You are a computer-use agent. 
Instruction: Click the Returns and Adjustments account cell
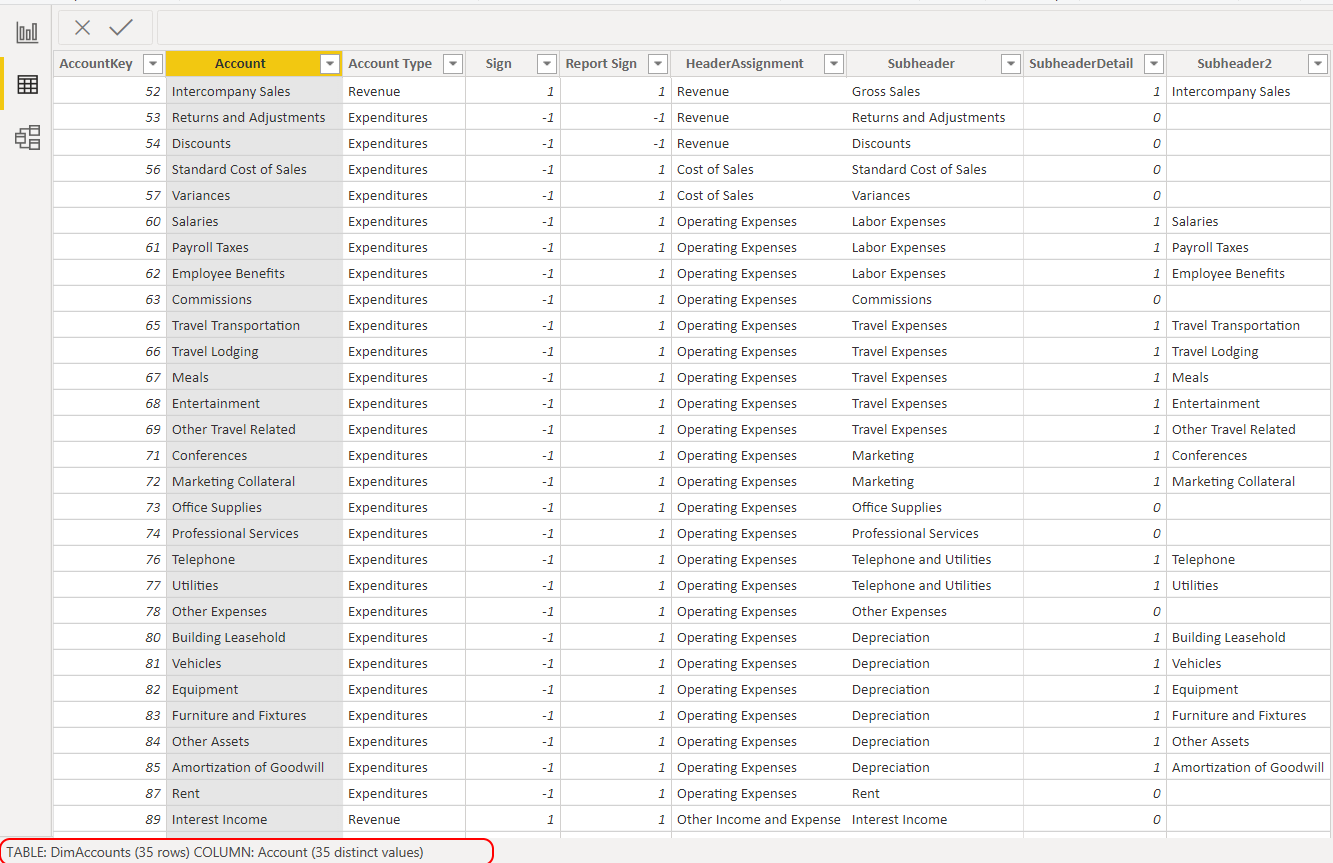click(254, 117)
